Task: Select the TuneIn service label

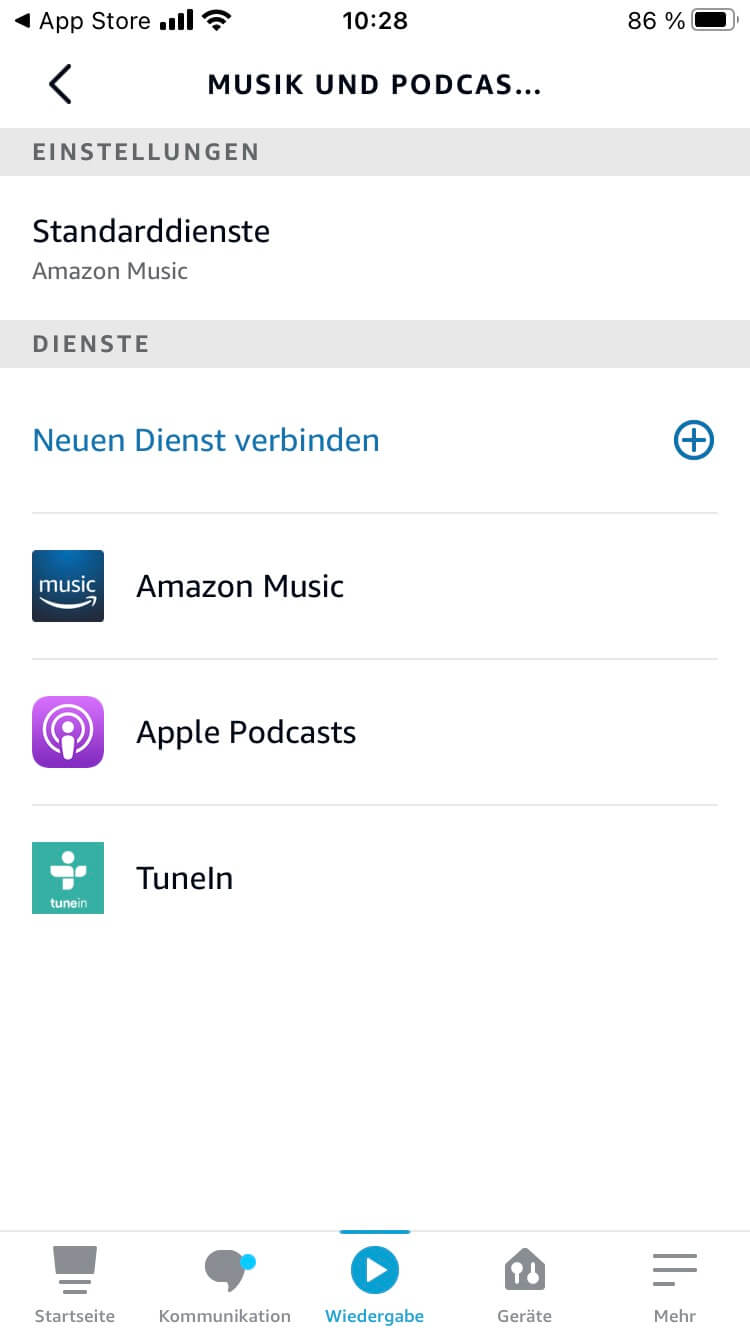Action: (184, 878)
